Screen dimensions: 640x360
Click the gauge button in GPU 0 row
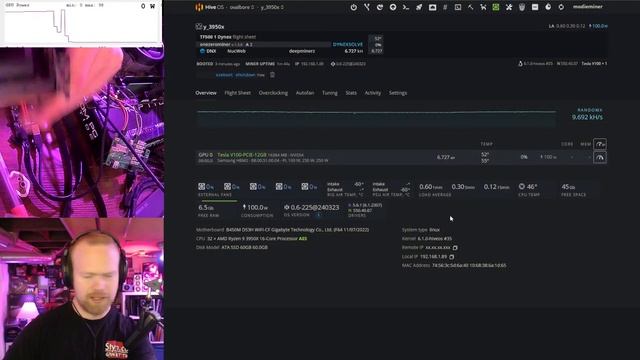click(x=600, y=157)
